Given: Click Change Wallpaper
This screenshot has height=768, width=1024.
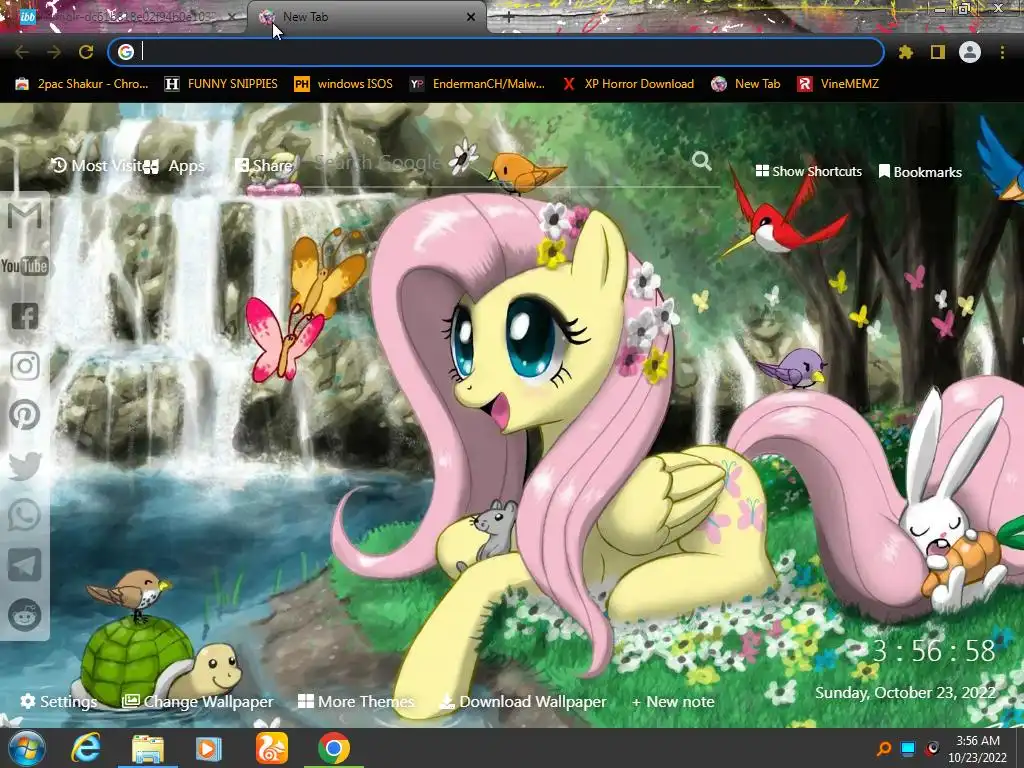Looking at the screenshot, I should pos(198,701).
